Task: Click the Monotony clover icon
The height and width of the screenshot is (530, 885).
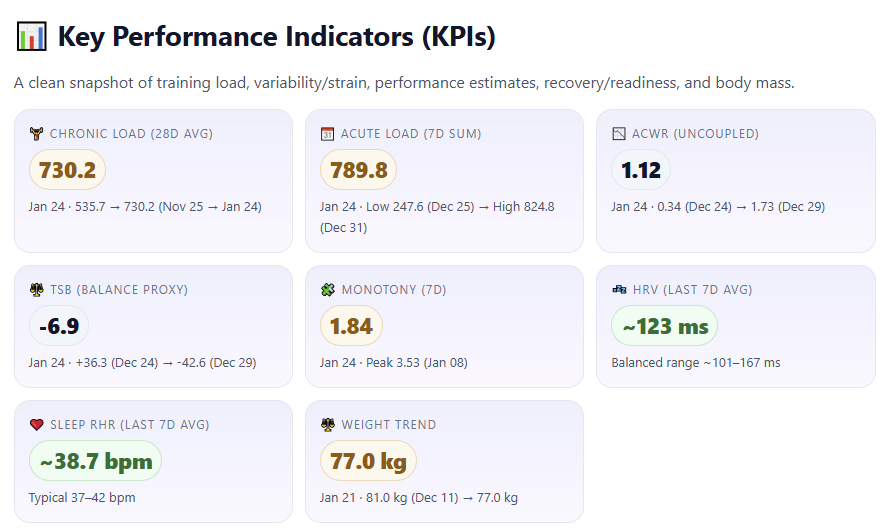Action: coord(327,290)
